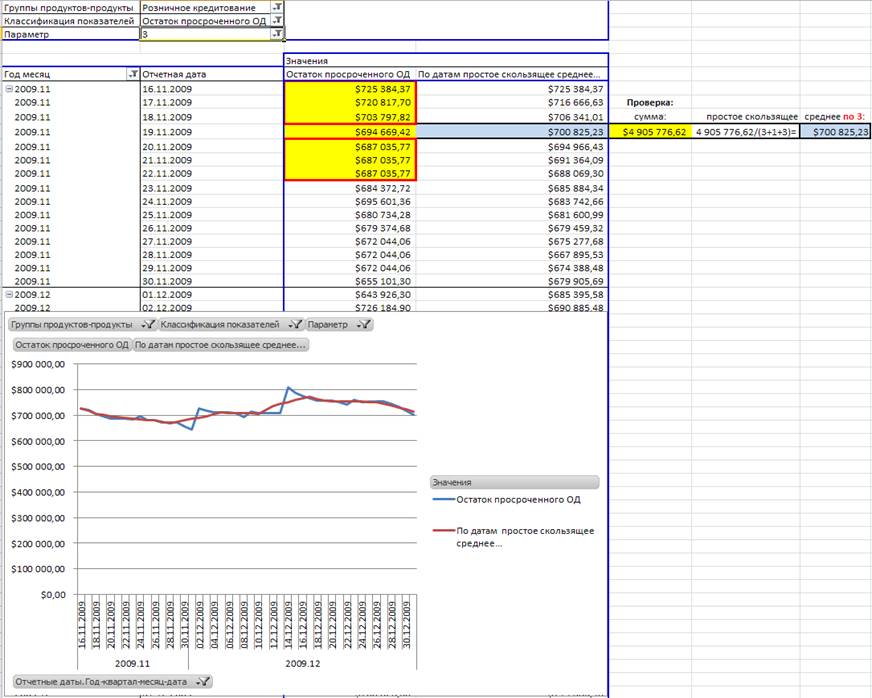872x698 pixels.
Task: Open the Год месяц column filter
Action: [x=133, y=74]
